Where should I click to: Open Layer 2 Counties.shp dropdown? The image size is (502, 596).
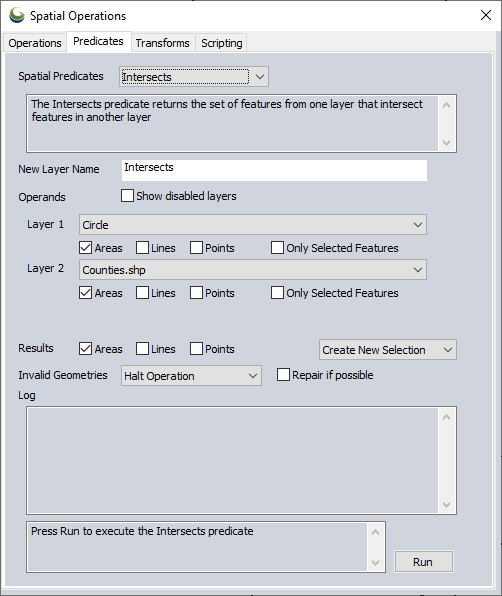point(253,270)
